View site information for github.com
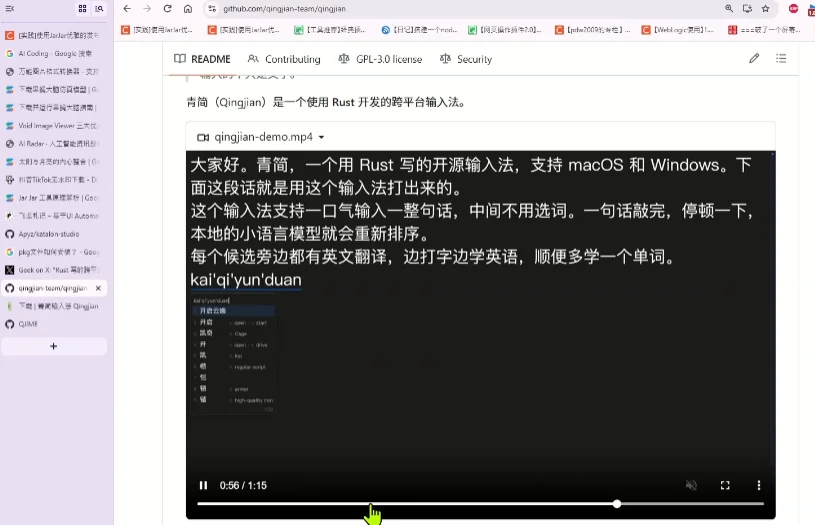Image resolution: width=815 pixels, height=525 pixels. point(212,8)
